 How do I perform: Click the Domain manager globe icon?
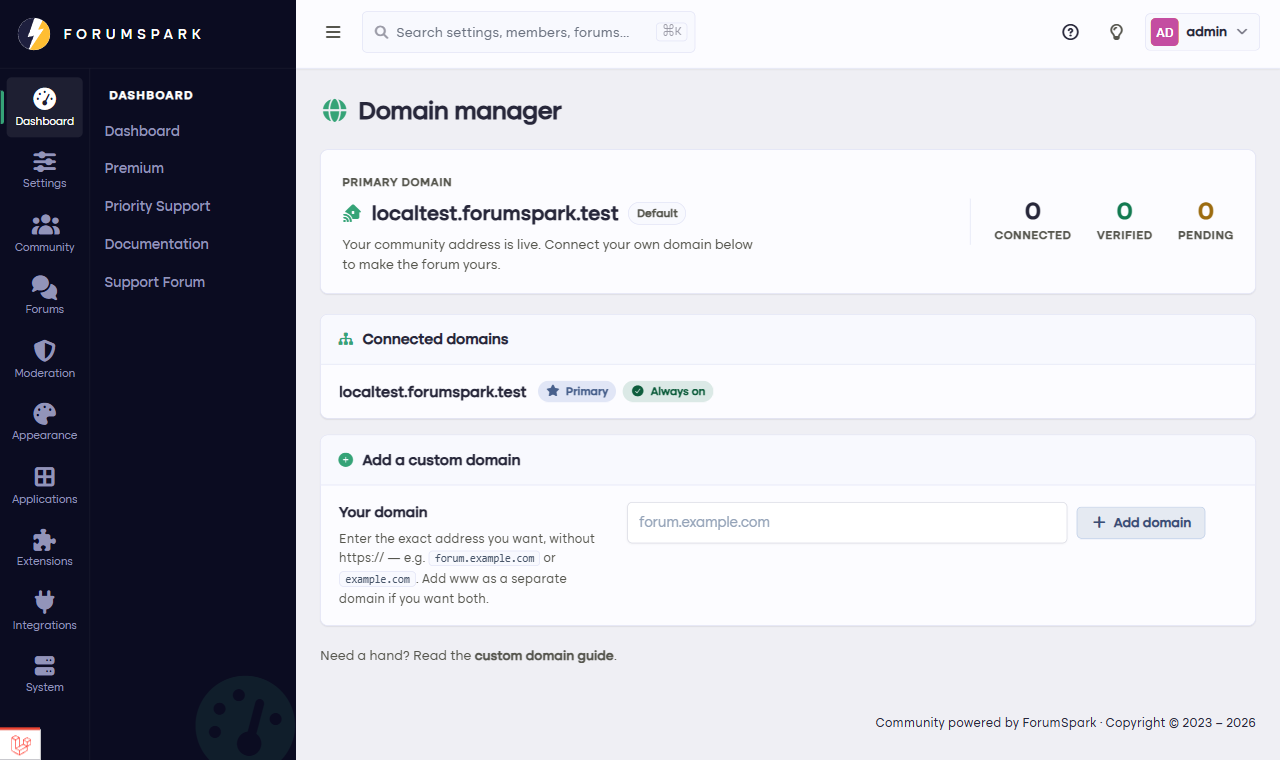(334, 111)
